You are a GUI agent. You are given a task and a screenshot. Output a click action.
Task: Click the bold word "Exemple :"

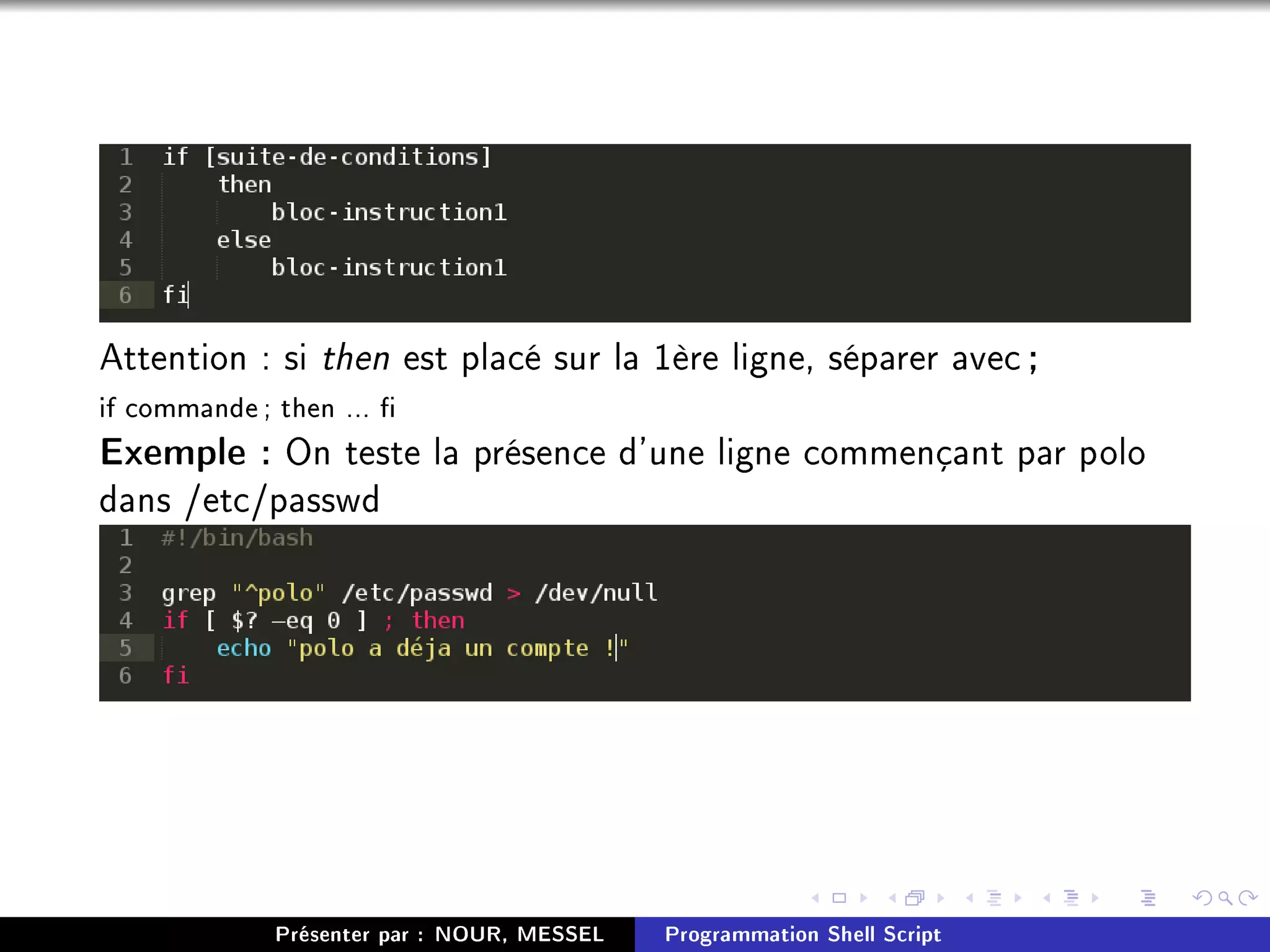[x=185, y=452]
